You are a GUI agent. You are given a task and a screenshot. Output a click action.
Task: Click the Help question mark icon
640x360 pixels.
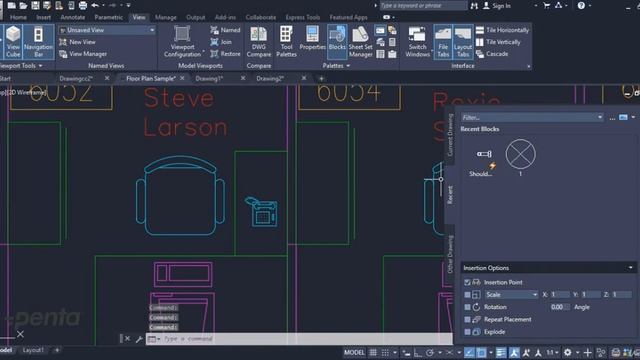tap(581, 6)
